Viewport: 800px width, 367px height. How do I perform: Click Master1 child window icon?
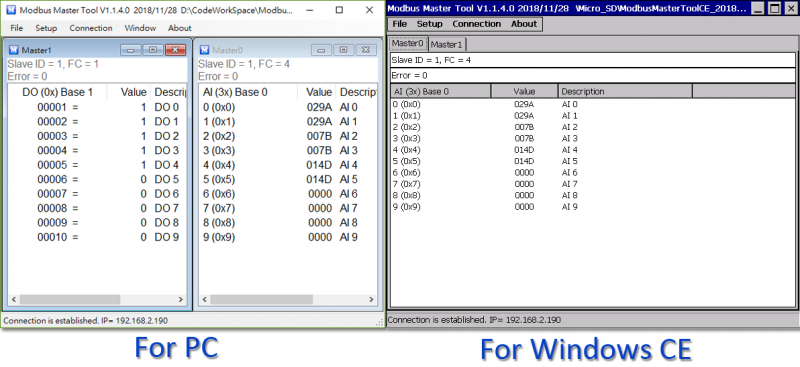[14, 50]
